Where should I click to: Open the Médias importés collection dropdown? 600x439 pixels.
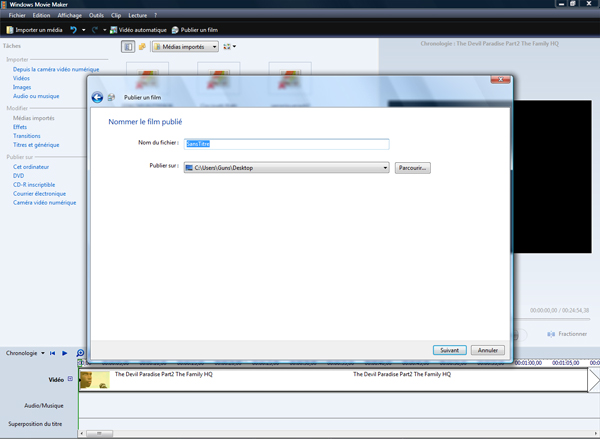coord(213,47)
